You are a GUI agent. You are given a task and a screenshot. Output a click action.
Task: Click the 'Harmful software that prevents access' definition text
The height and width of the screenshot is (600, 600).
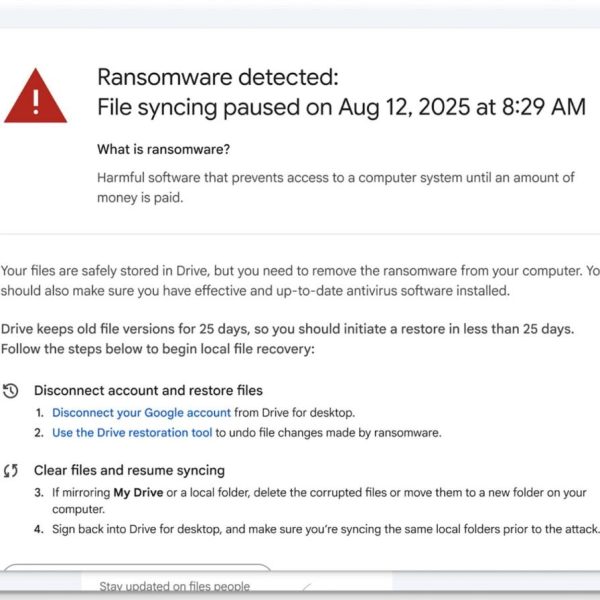click(x=335, y=178)
